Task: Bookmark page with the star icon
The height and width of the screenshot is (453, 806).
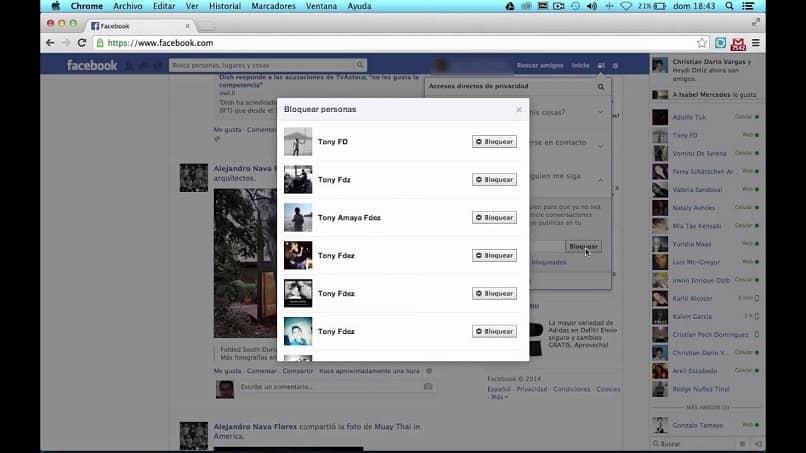Action: (702, 43)
